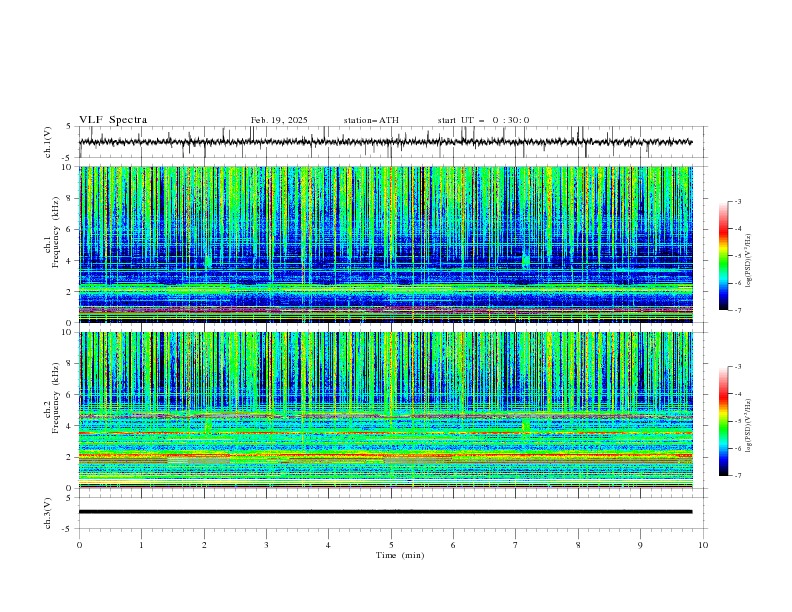Click the '-7' label on ch.1 color bar
This screenshot has width=792, height=612.
coord(738,310)
